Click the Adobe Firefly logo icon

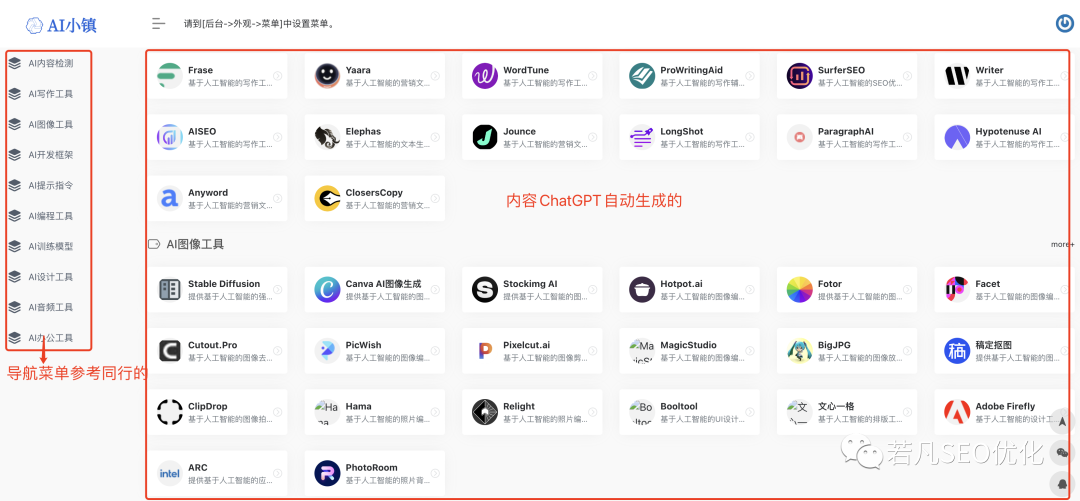pyautogui.click(x=957, y=412)
